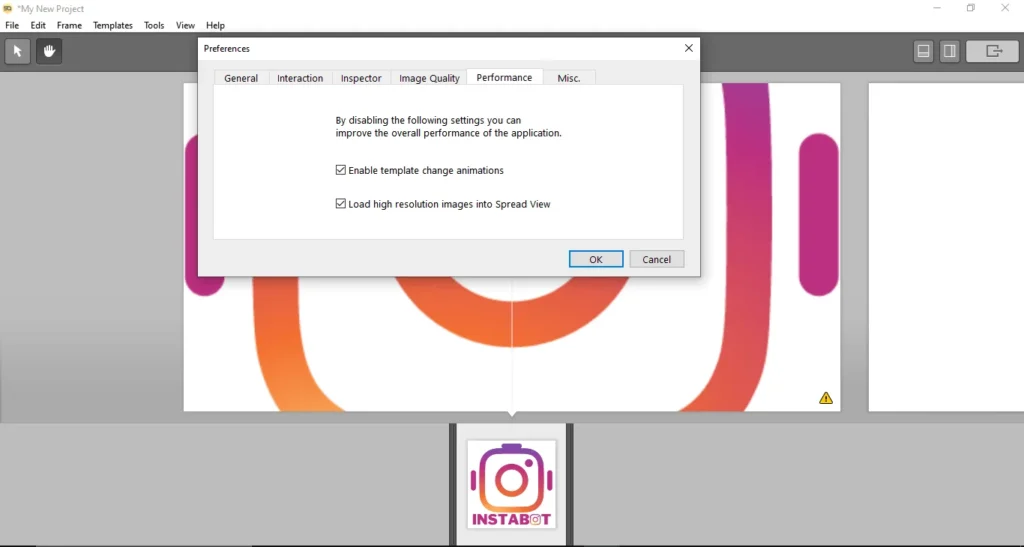Select the arrow pointer tool
The width and height of the screenshot is (1024, 547).
pos(18,51)
